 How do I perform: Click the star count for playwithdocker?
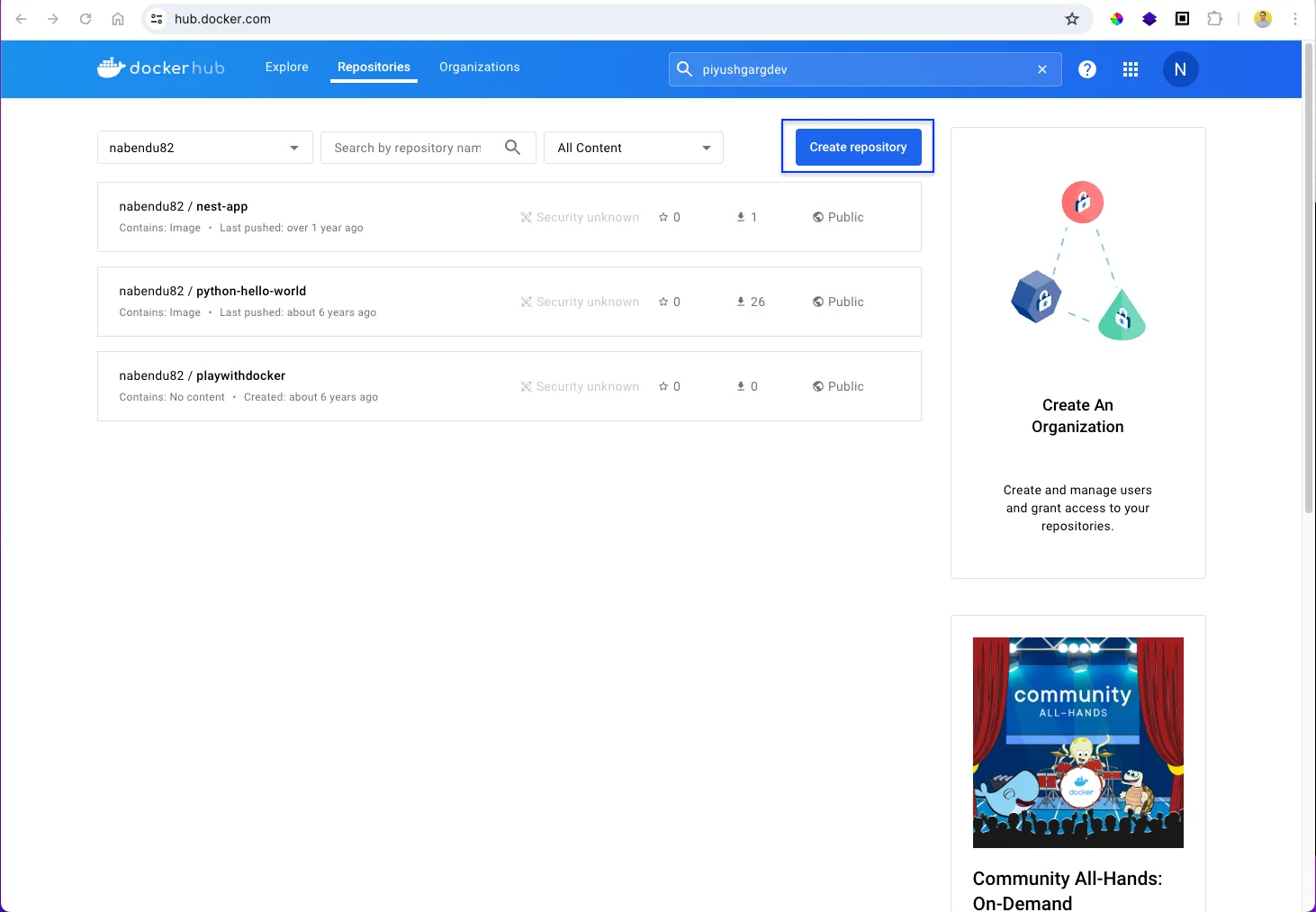[670, 386]
